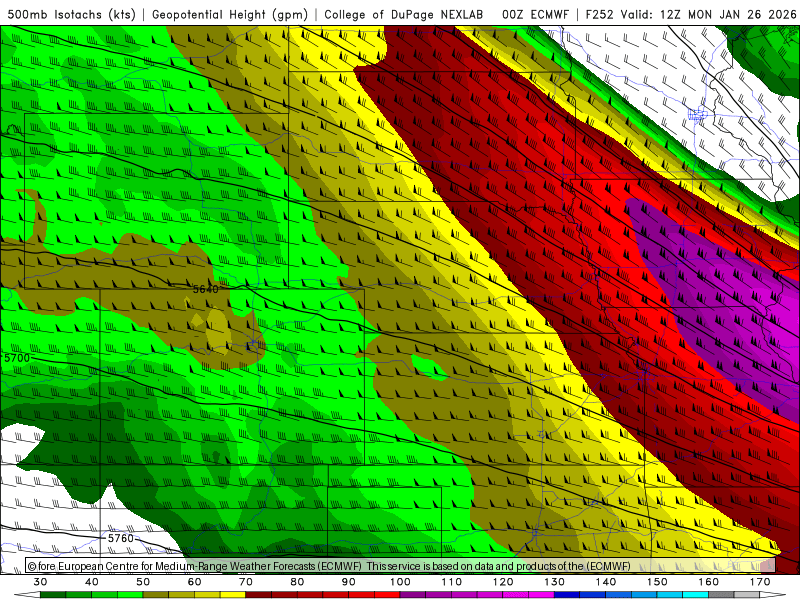
Task: Click the 30 label on the color scale
Action: pos(40,582)
